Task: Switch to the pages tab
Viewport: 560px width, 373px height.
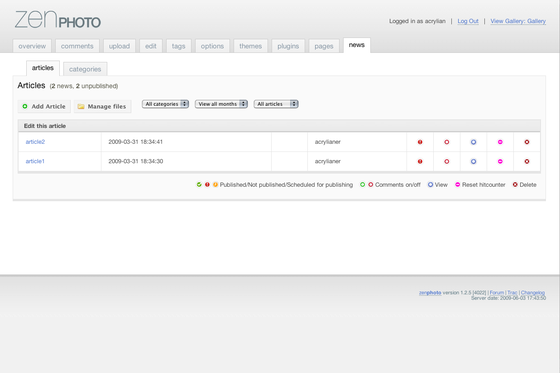Action: [x=324, y=46]
